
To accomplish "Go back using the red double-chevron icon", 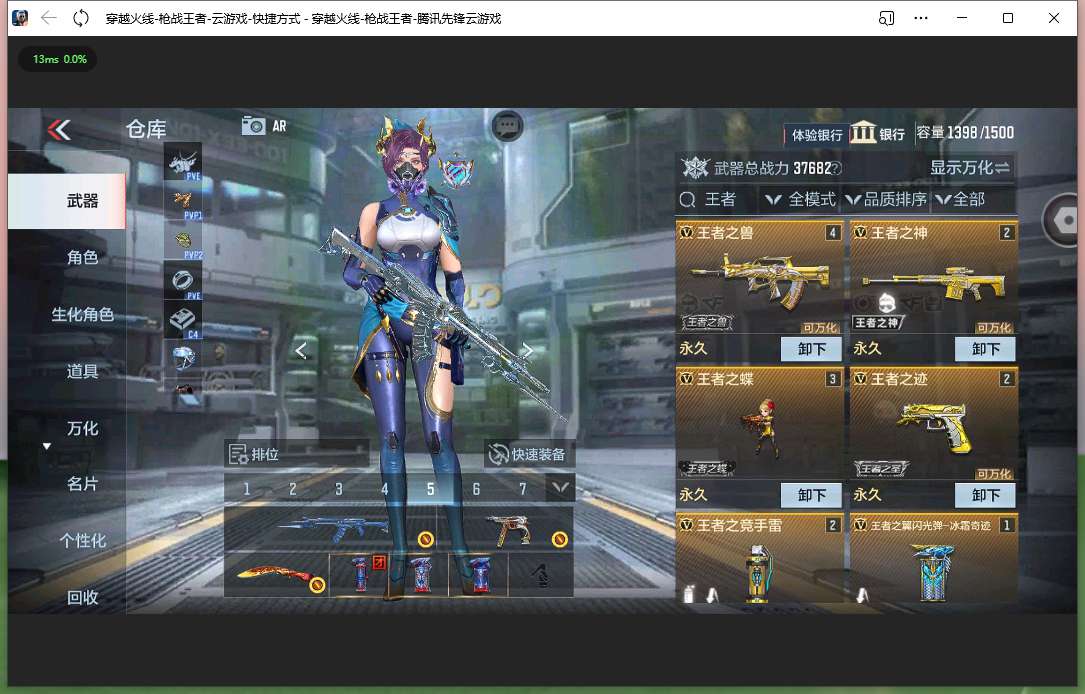I will click(60, 129).
